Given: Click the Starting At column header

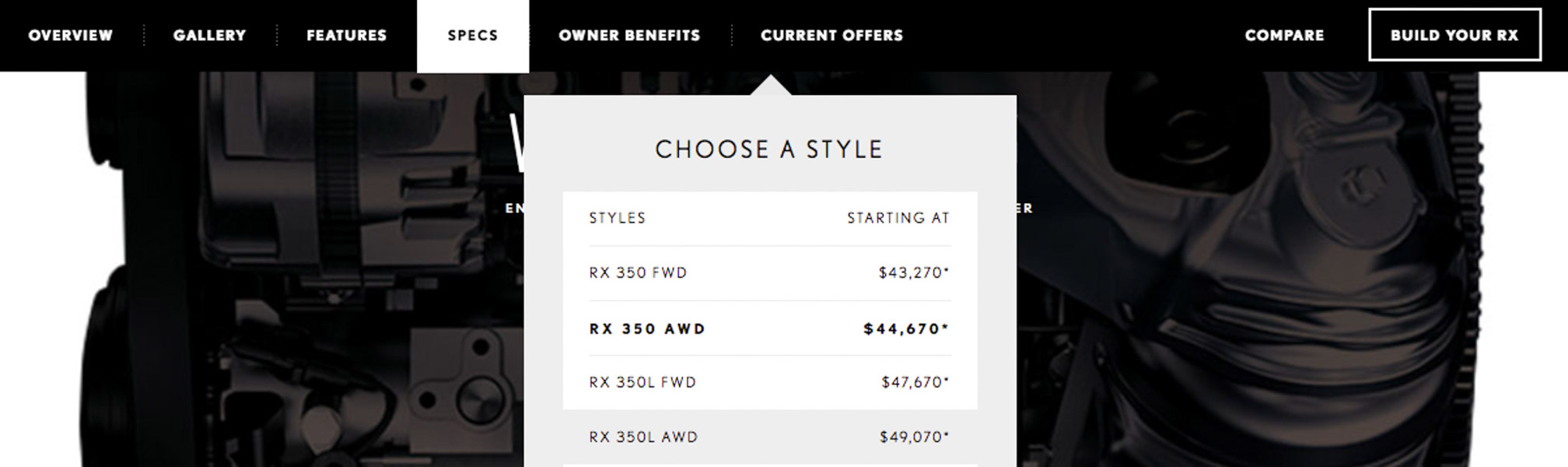Looking at the screenshot, I should (x=898, y=219).
